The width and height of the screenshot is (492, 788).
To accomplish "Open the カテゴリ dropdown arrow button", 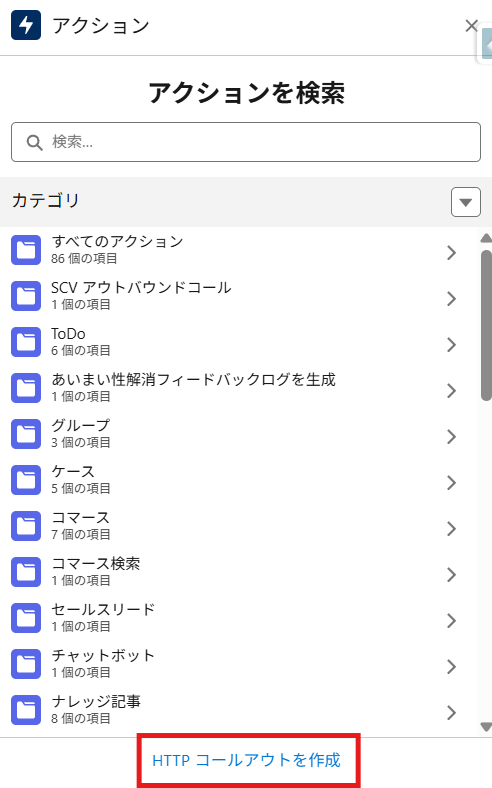I will [466, 202].
